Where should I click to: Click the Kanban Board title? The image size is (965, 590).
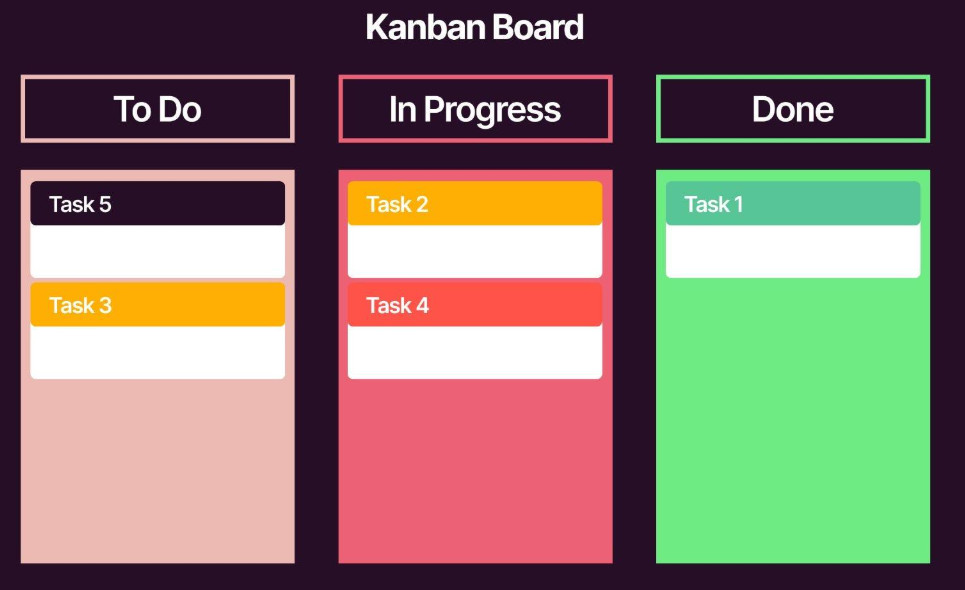474,27
